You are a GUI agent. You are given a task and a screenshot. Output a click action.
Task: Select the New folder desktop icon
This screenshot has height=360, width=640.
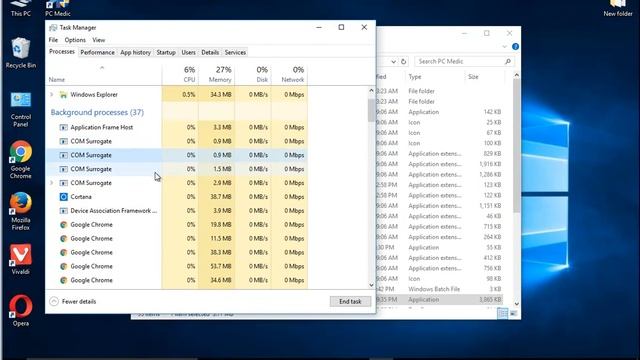click(x=618, y=8)
